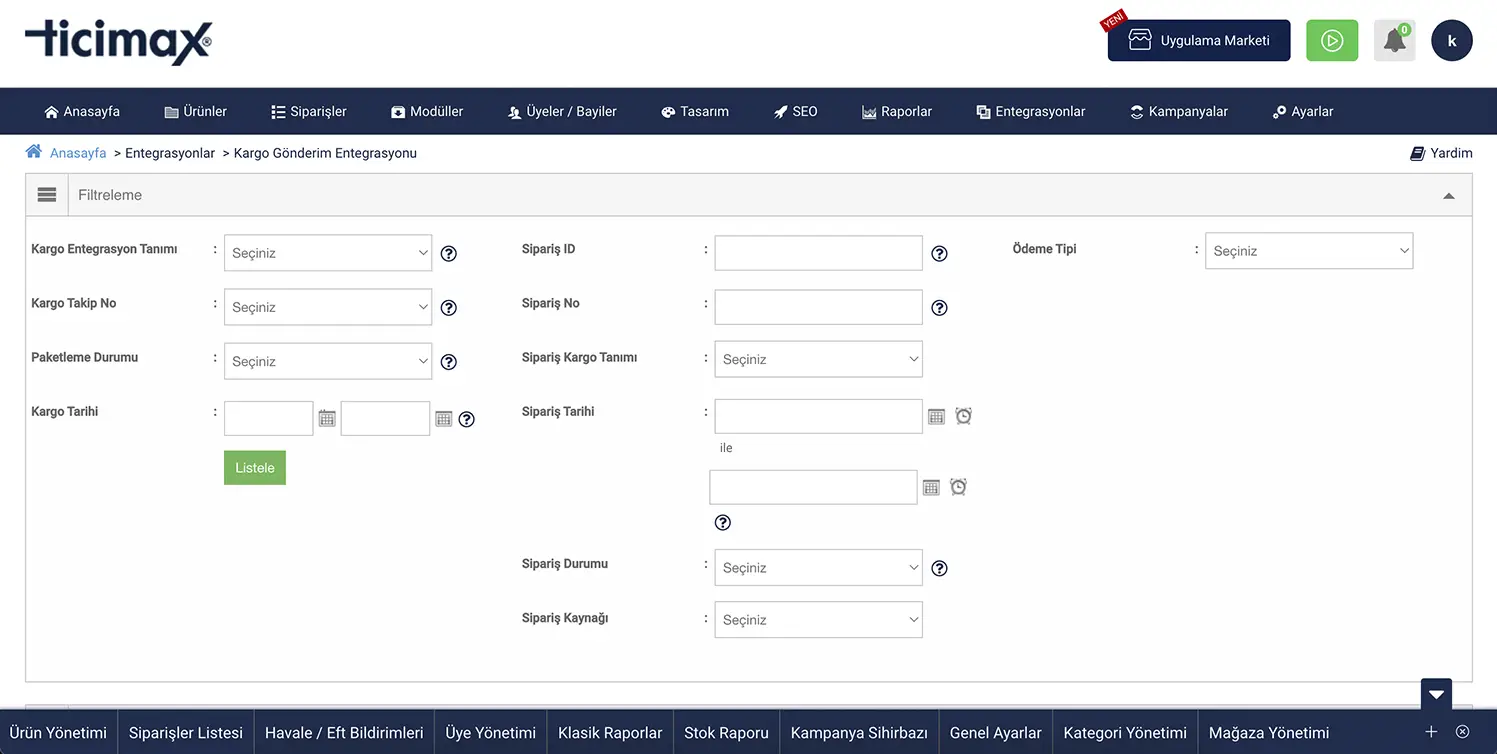
Task: Click the dark down-arrow tab above bottom bar
Action: click(x=1436, y=694)
